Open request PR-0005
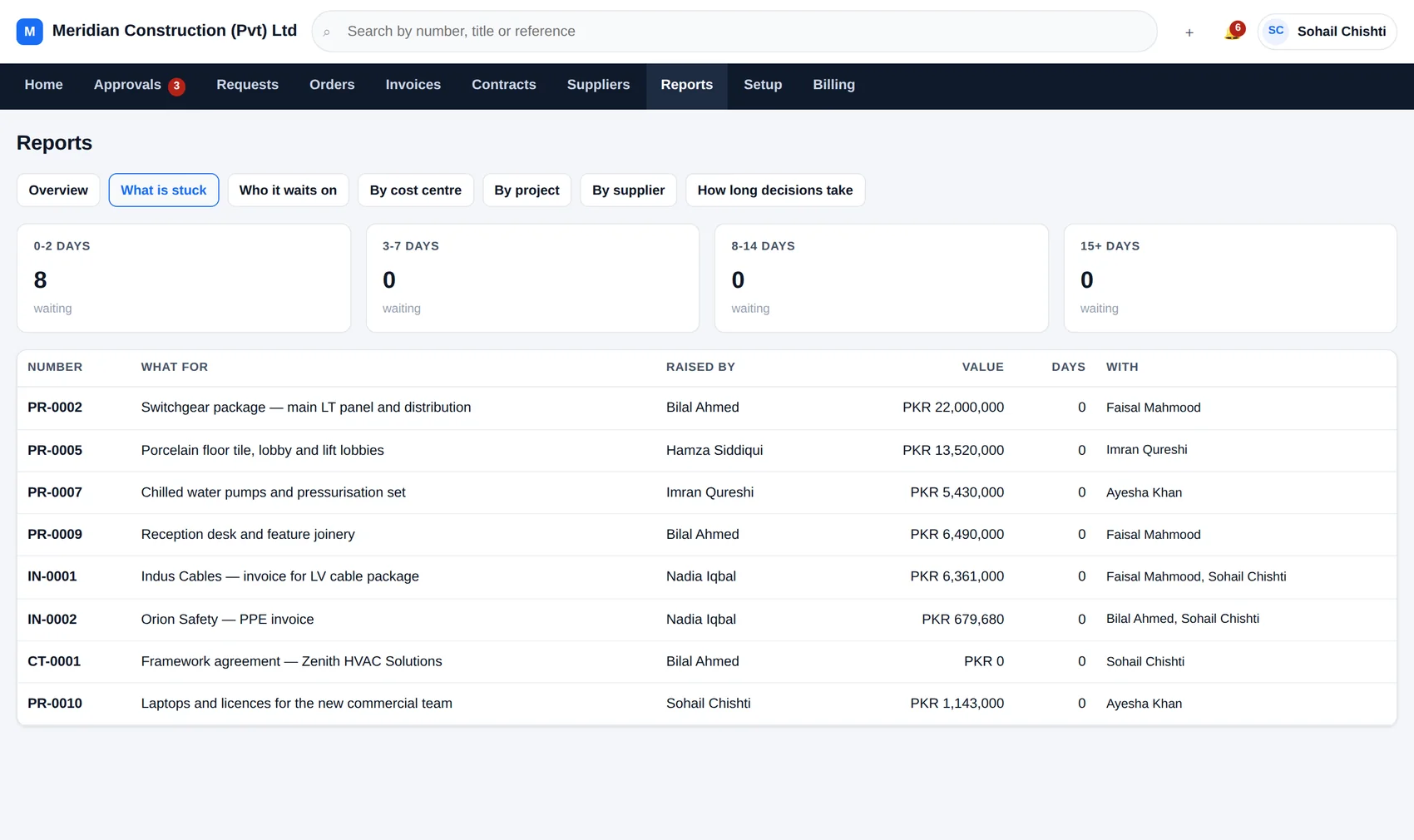This screenshot has height=840, width=1414. pos(707,450)
